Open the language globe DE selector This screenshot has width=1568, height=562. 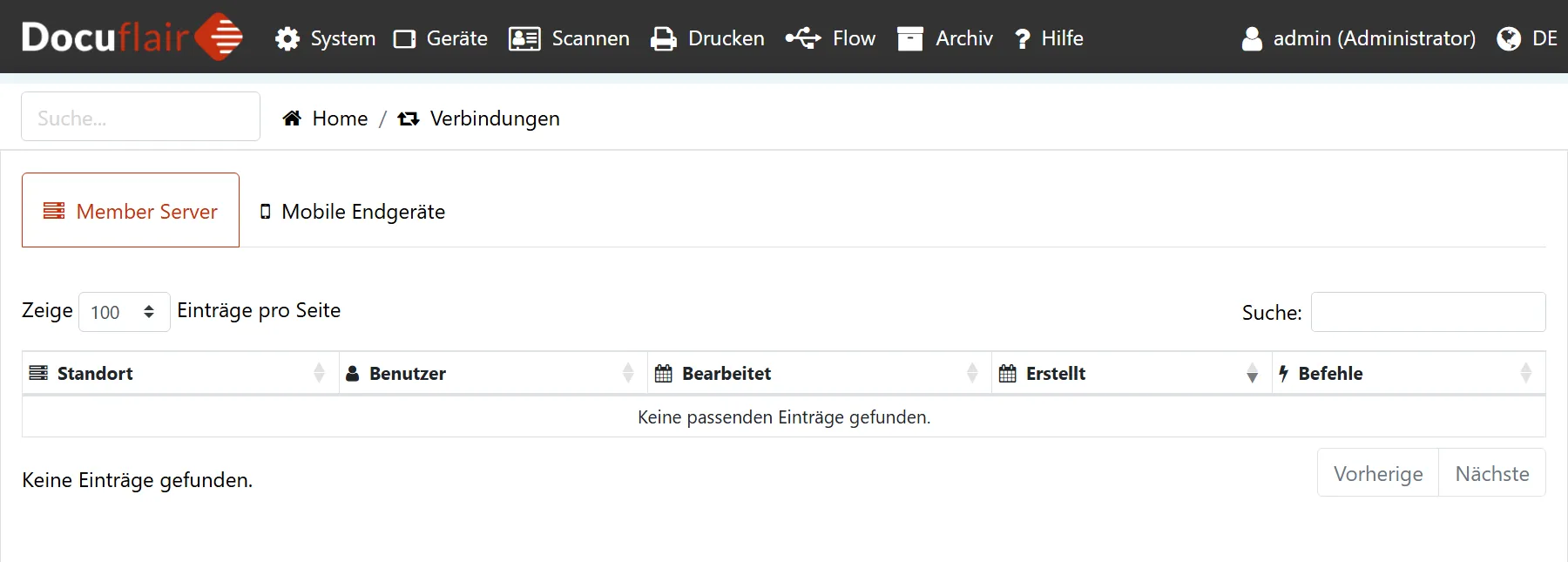1526,38
